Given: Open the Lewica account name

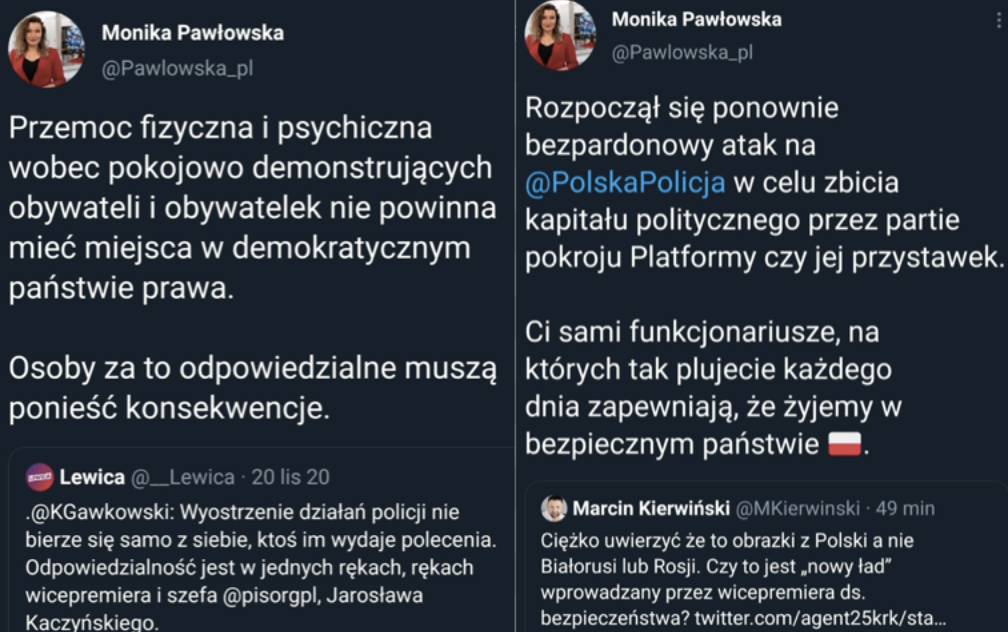Looking at the screenshot, I should click(x=91, y=477).
